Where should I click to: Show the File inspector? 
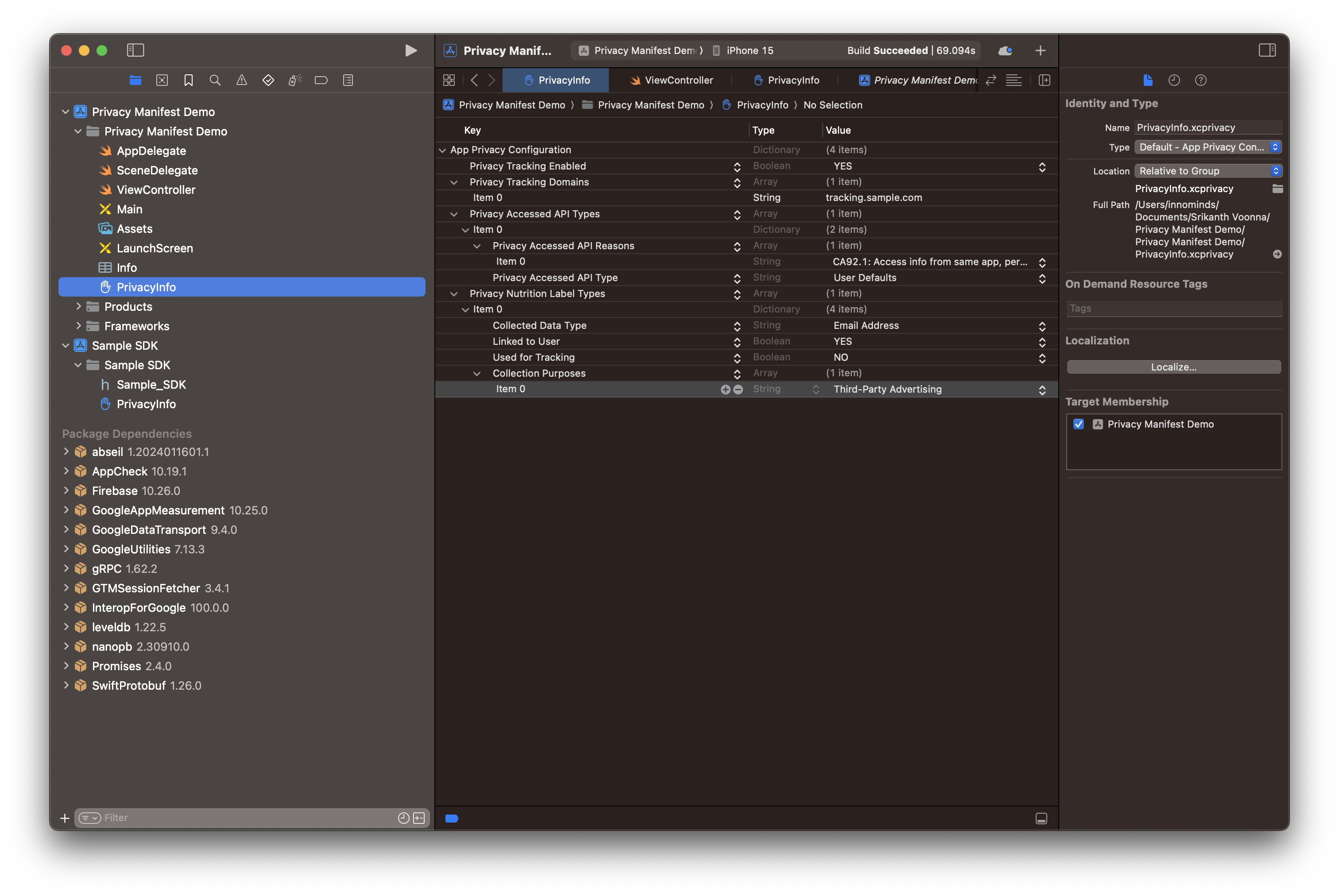pyautogui.click(x=1148, y=80)
